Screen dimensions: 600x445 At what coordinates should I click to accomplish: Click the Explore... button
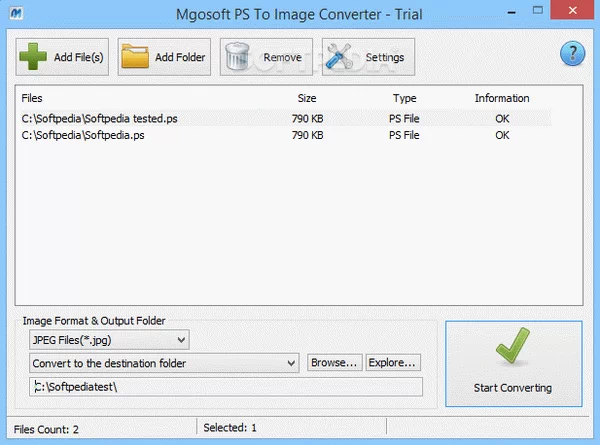coord(393,362)
